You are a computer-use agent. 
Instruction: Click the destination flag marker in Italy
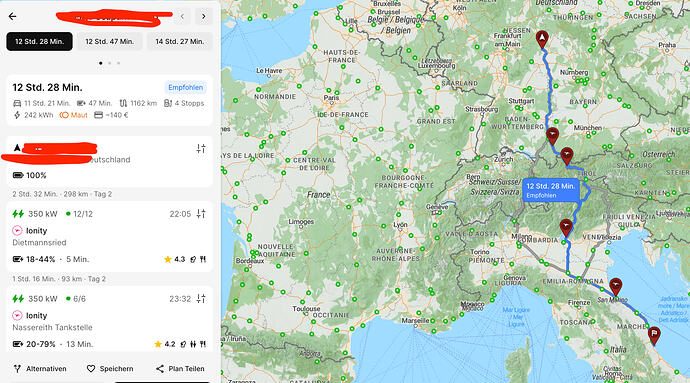point(654,335)
